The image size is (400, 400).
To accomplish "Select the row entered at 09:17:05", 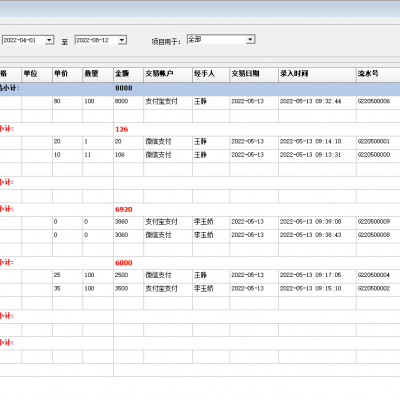I will pyautogui.click(x=200, y=275).
